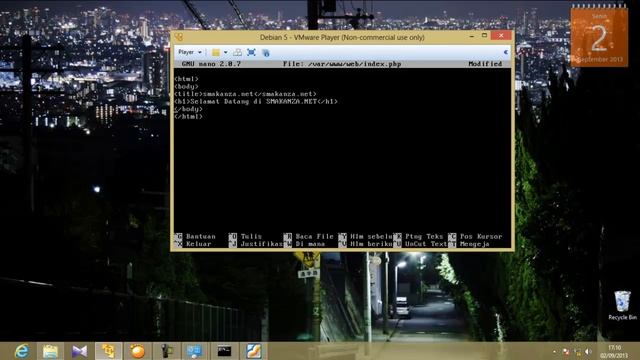Open the paint-style app taskbar icon
The height and width of the screenshot is (360, 640).
[253, 351]
